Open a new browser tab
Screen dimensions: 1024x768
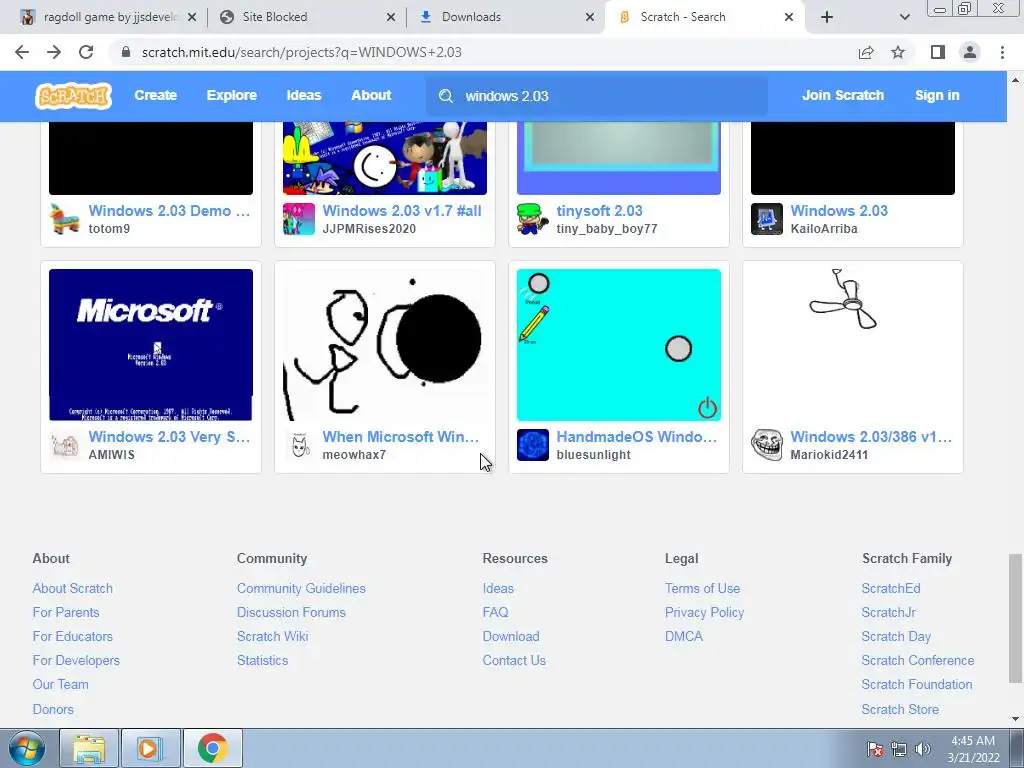tap(827, 17)
